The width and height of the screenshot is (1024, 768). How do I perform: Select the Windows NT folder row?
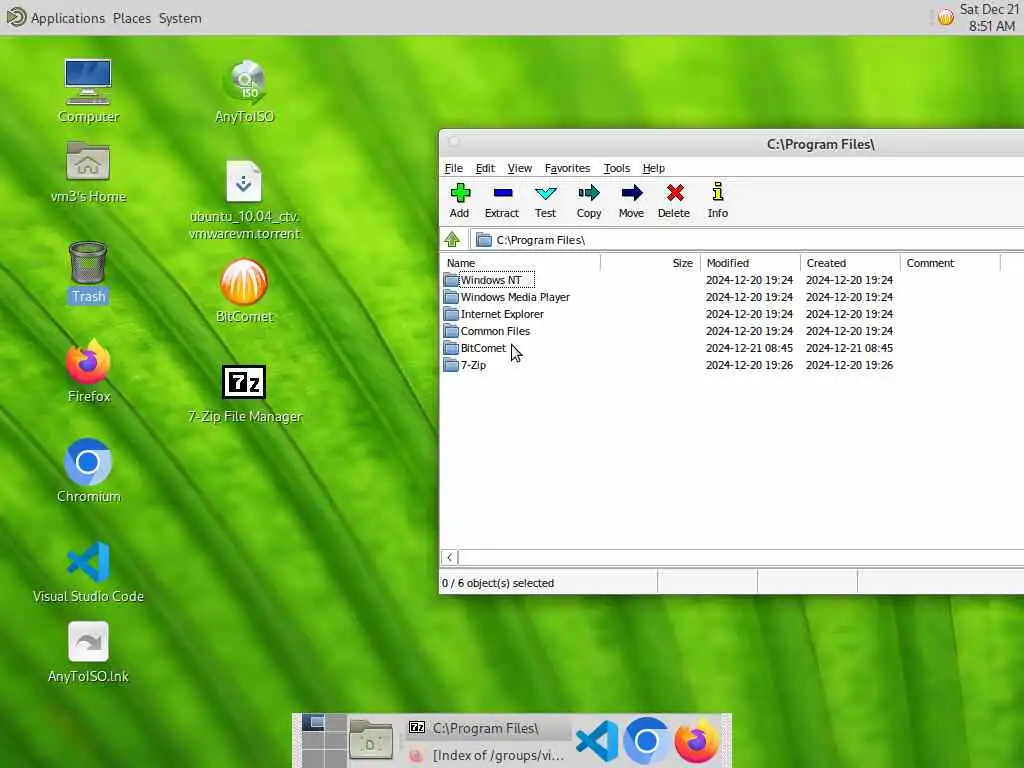[491, 280]
